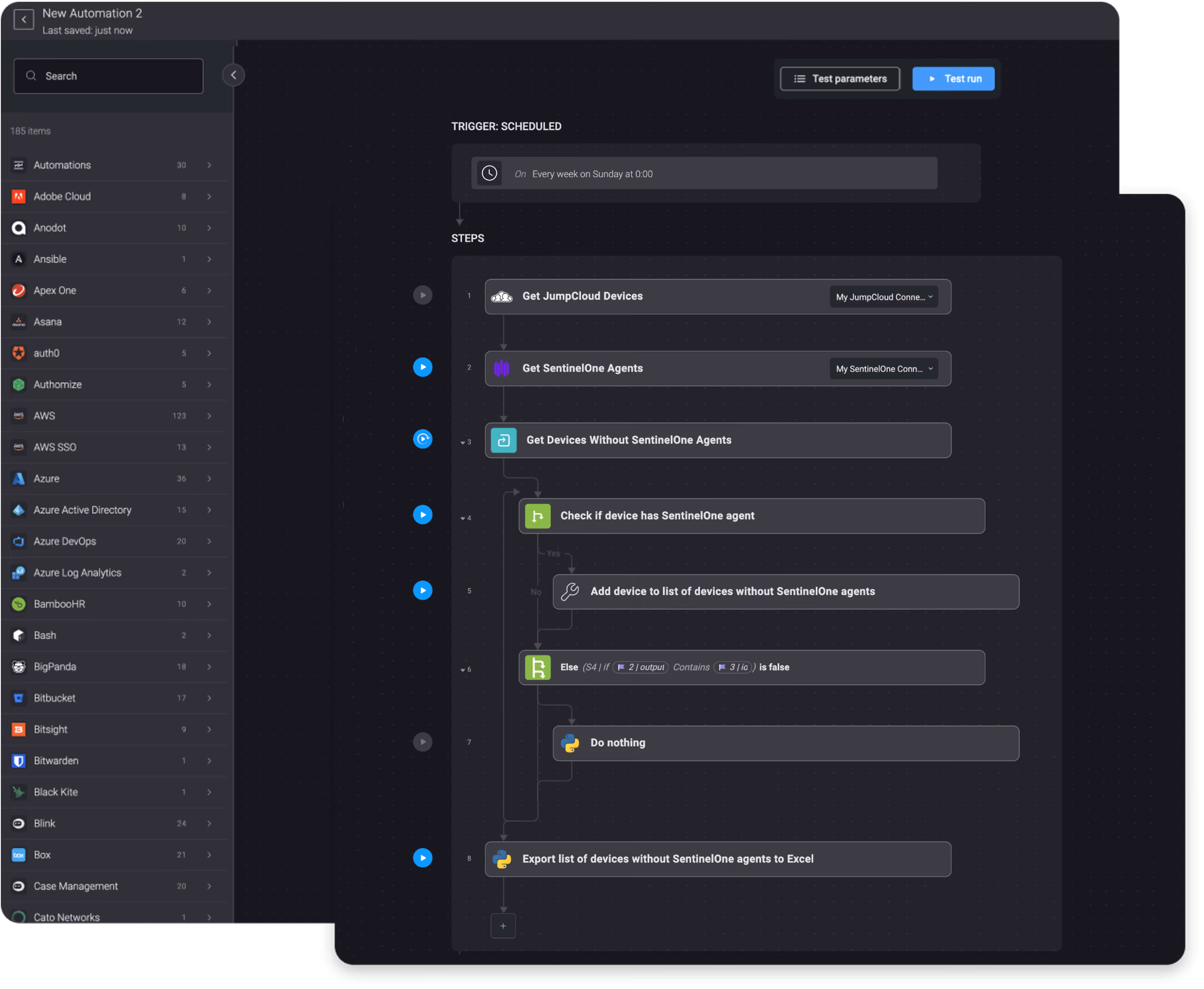Click the JumpCloud cloud icon on step 1
The height and width of the screenshot is (989, 1204).
502,297
